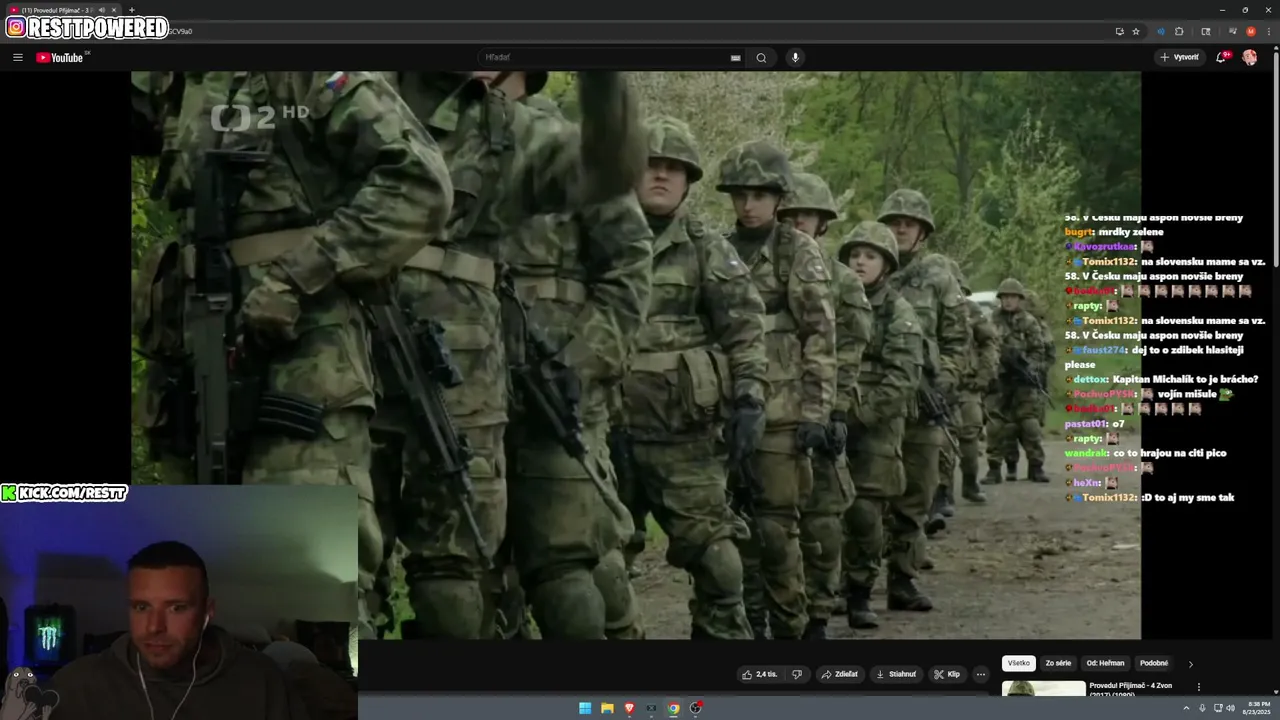1280x720 pixels.
Task: Show hidden tray icons chevron
Action: (1186, 708)
